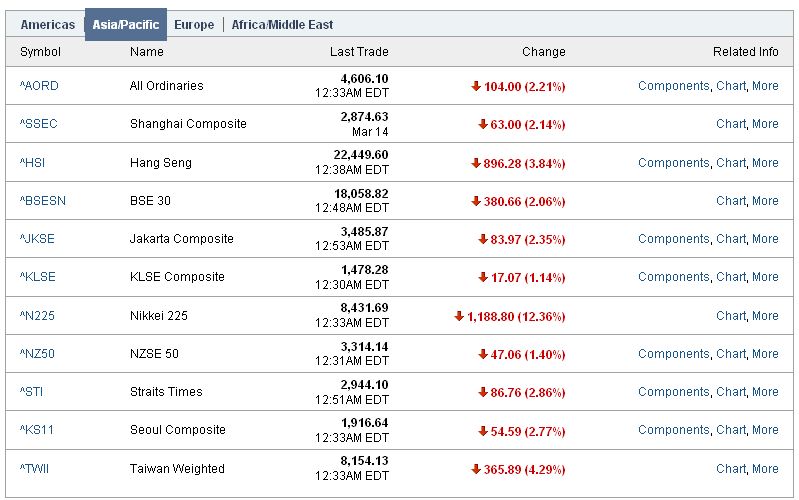Click the Symbol column header
This screenshot has height=500, width=799.
click(x=40, y=51)
